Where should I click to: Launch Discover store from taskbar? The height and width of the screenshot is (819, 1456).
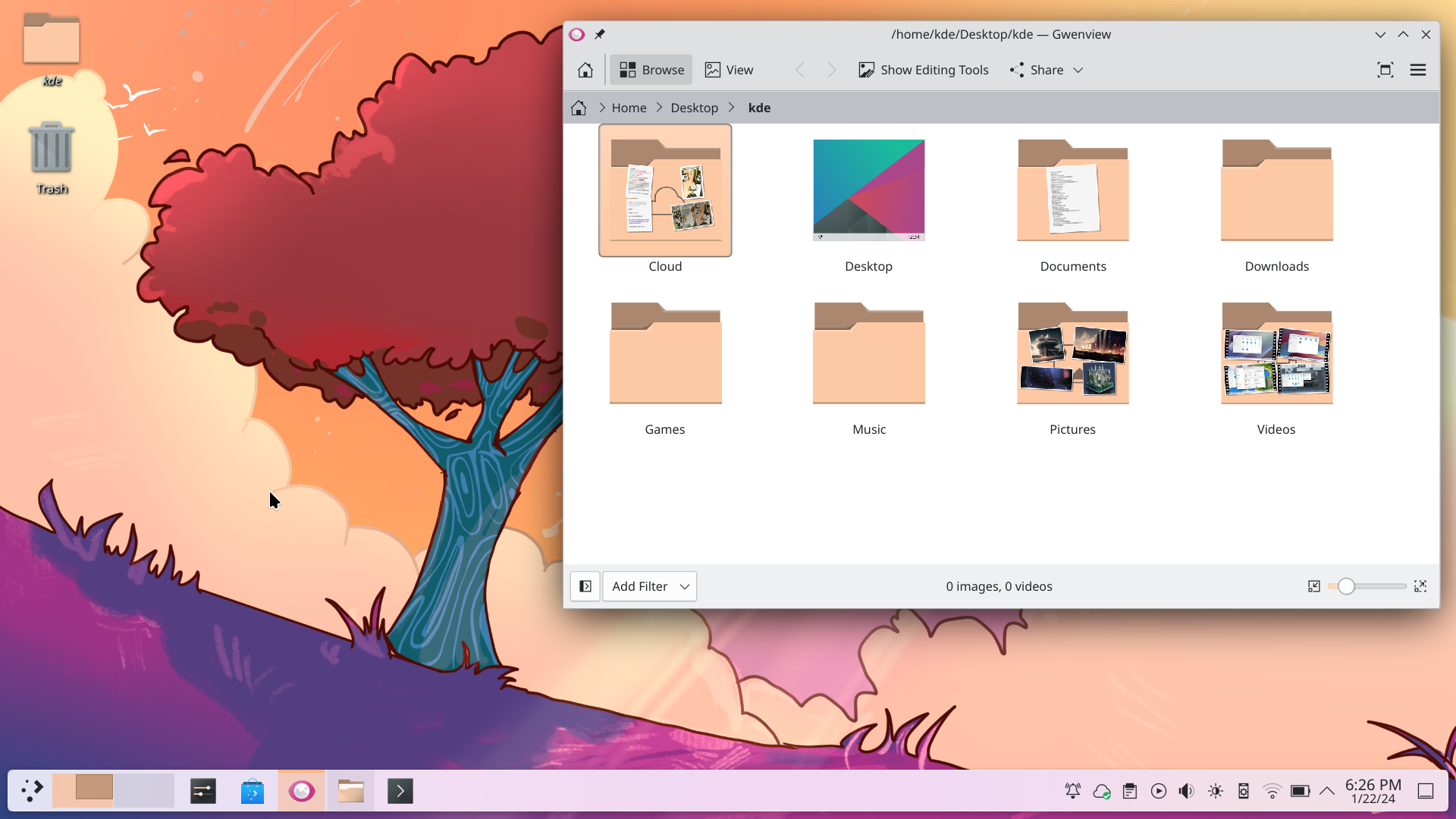click(252, 791)
